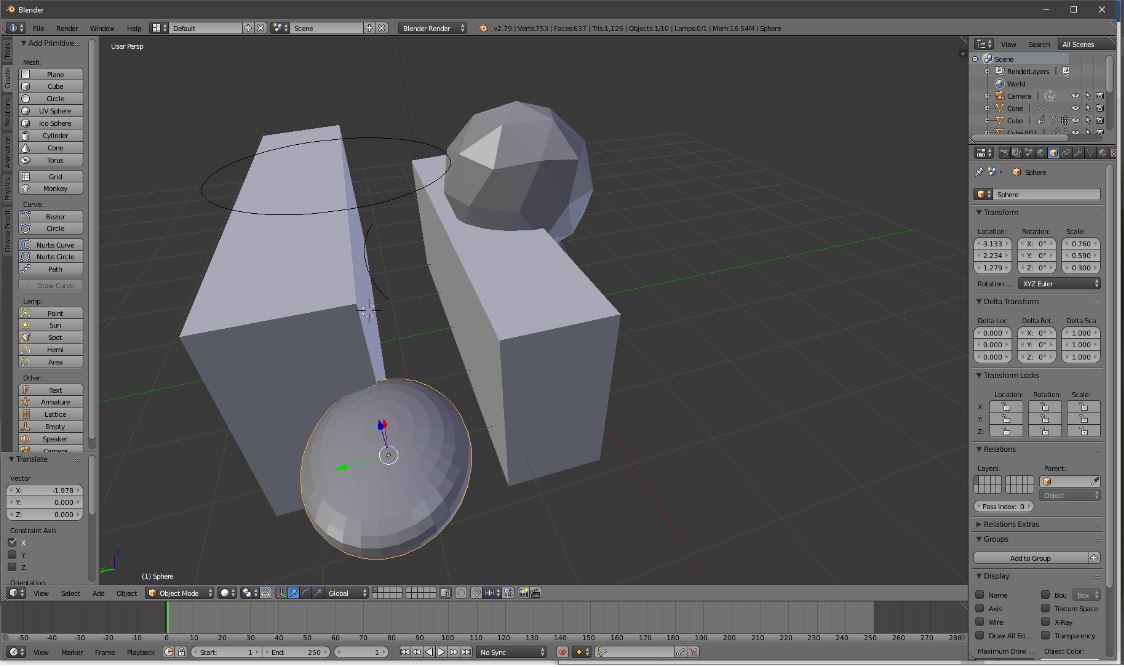Open the Constraints chain-link properties tab

(x=1065, y=153)
